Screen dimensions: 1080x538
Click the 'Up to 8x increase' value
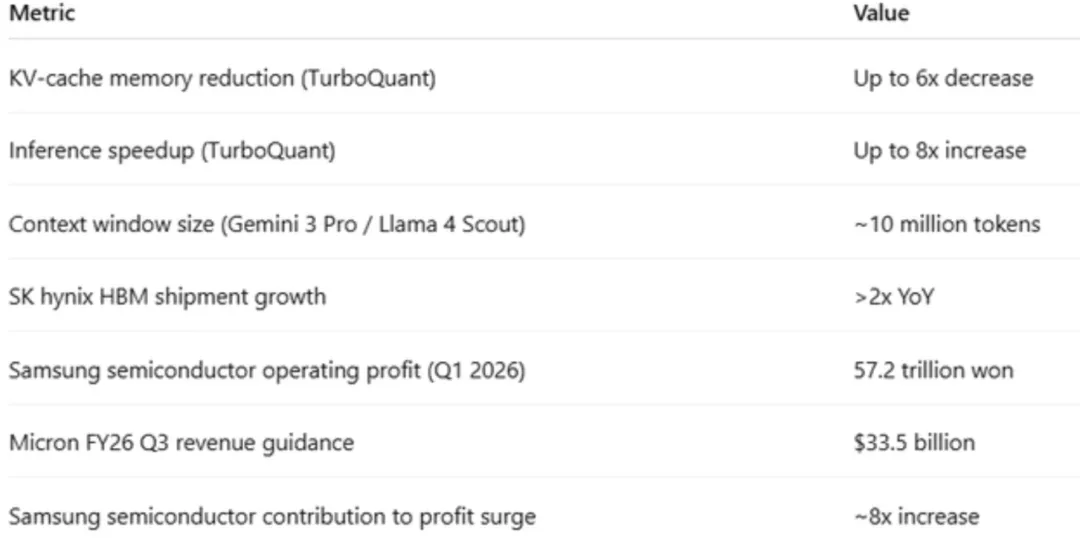(940, 151)
